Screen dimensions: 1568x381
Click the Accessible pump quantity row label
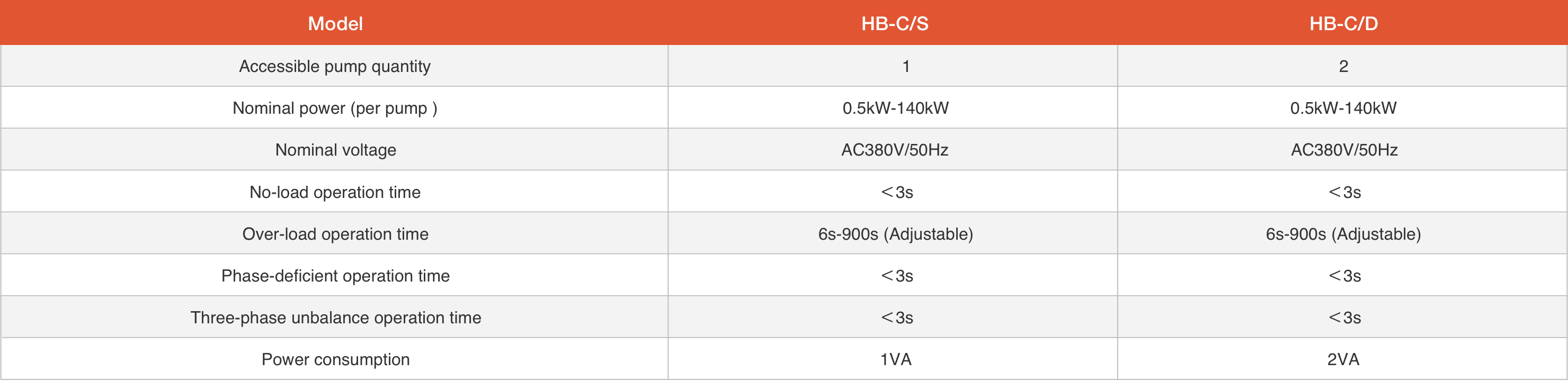click(x=335, y=66)
